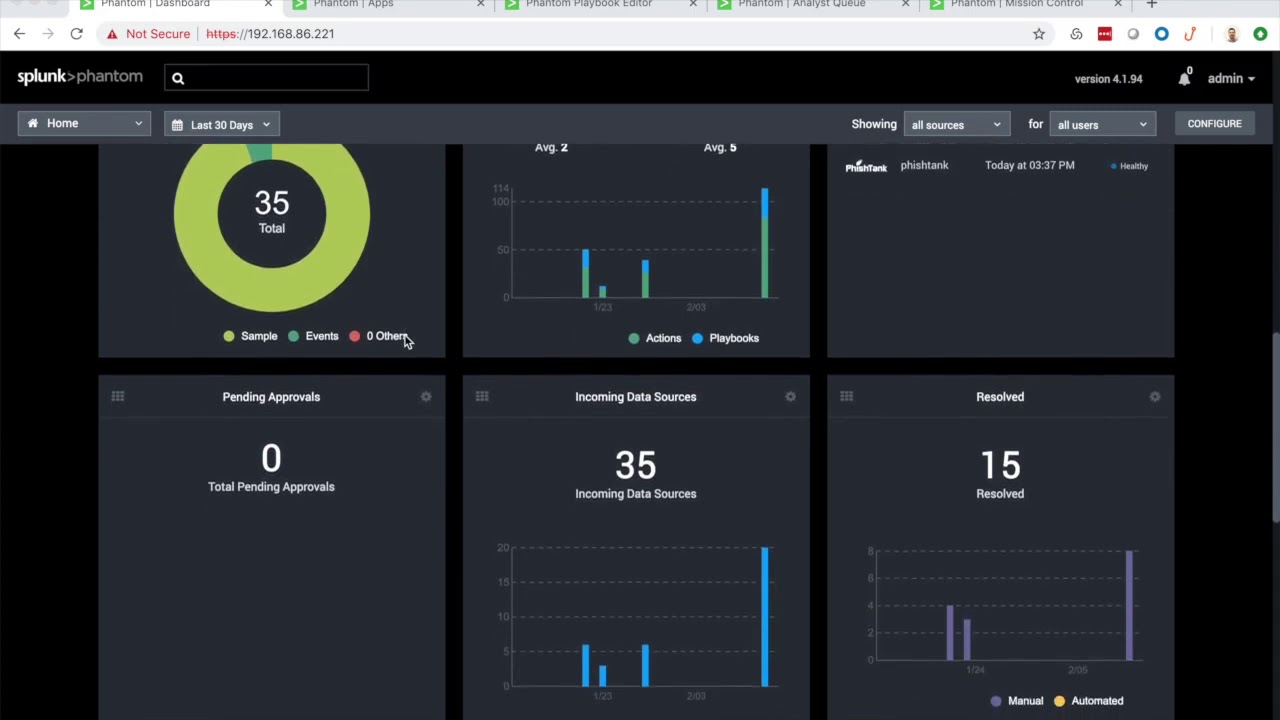
Task: Grab the Incoming Data Sources grid handle
Action: pyautogui.click(x=482, y=397)
